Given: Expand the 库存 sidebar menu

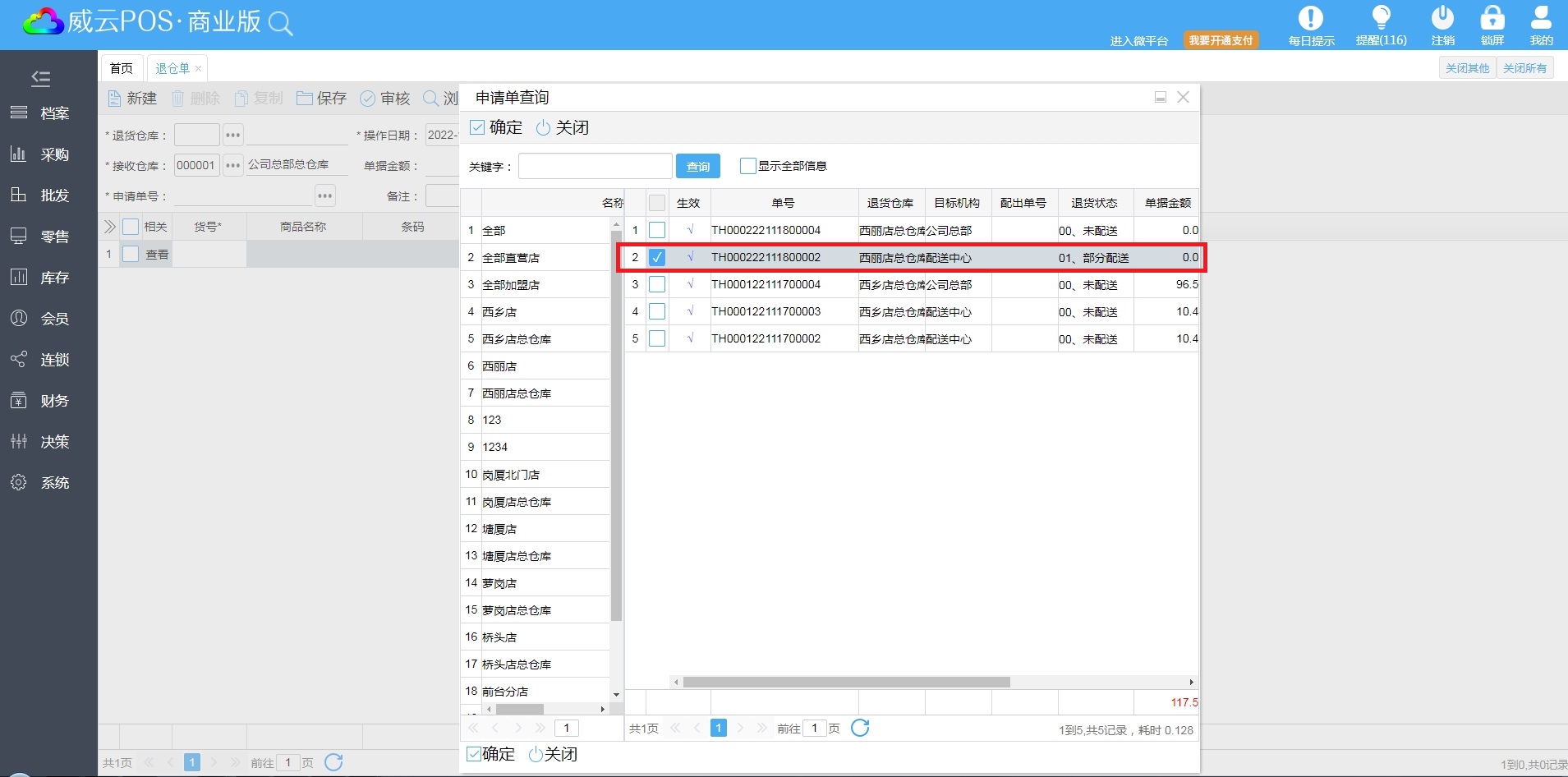Looking at the screenshot, I should tap(54, 278).
